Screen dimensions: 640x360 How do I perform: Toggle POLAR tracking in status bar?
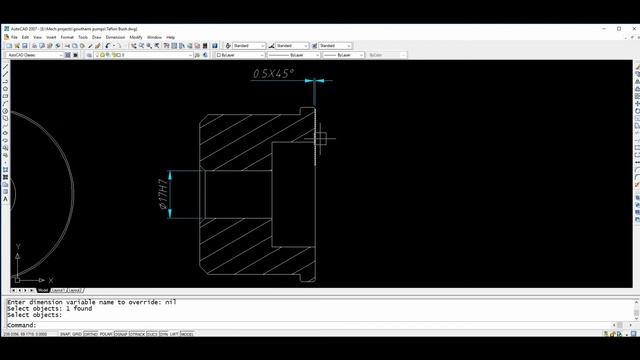tap(106, 334)
